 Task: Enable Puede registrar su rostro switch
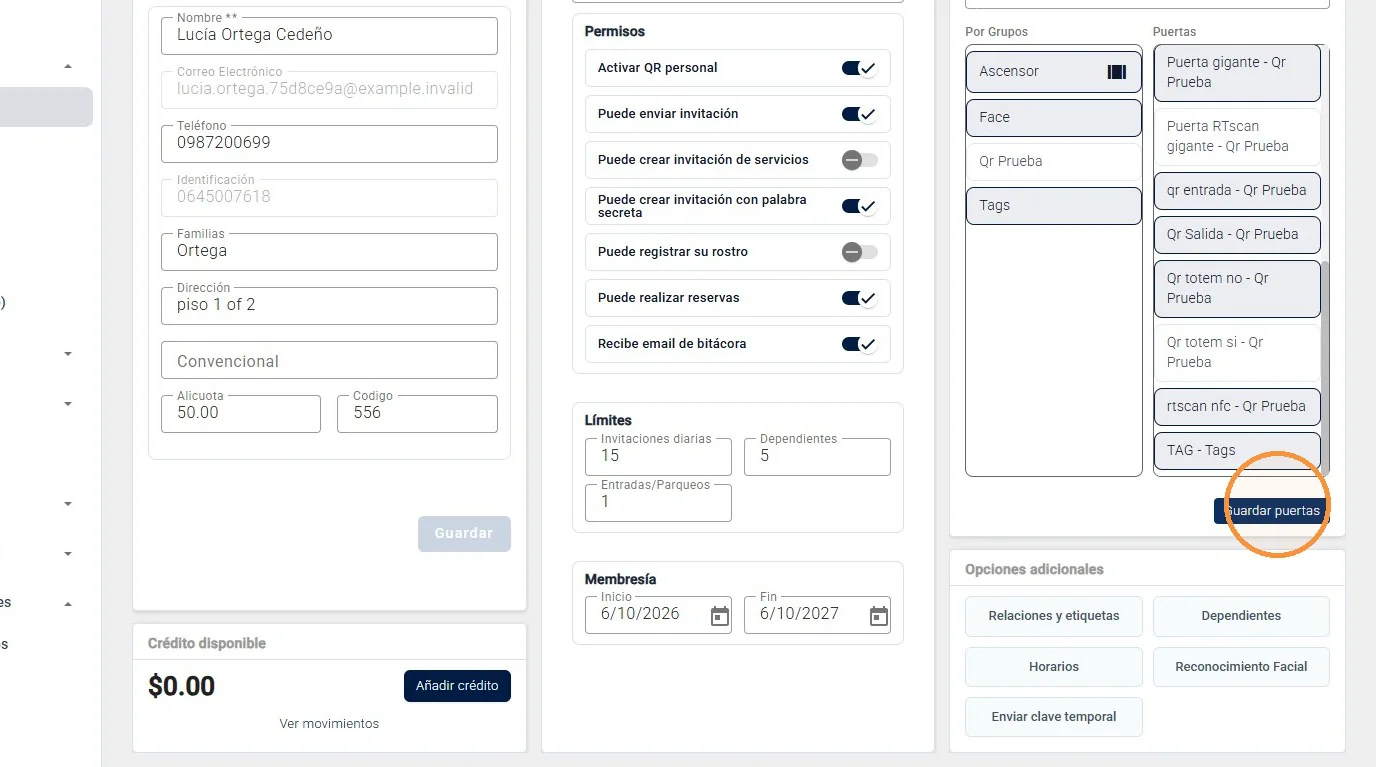click(859, 252)
